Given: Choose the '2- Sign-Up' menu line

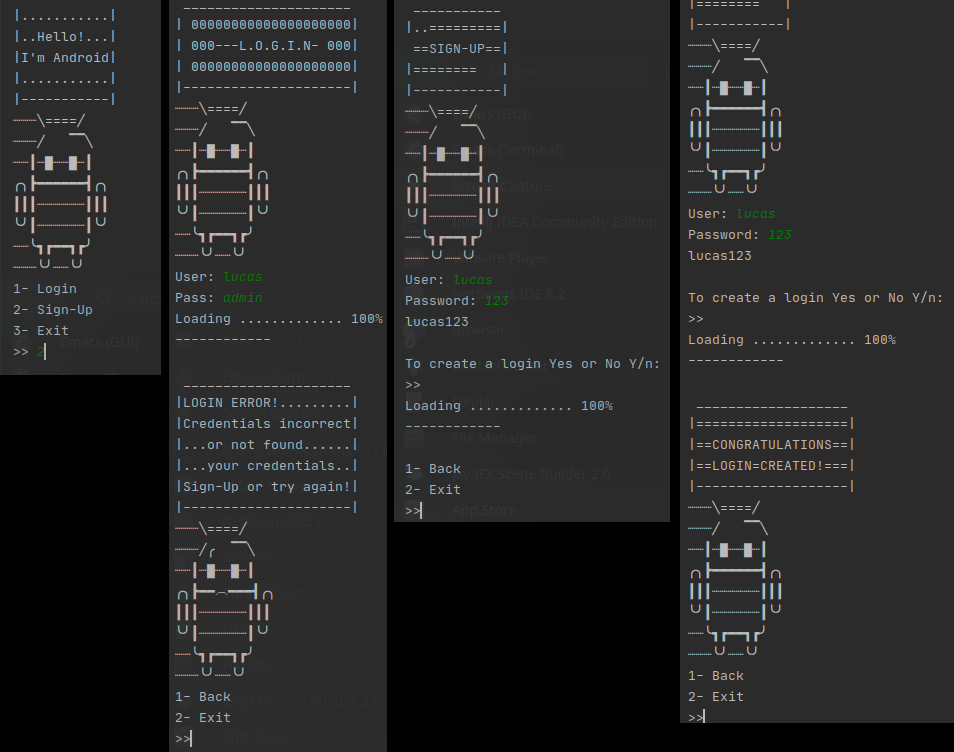Looking at the screenshot, I should click(x=53, y=310).
